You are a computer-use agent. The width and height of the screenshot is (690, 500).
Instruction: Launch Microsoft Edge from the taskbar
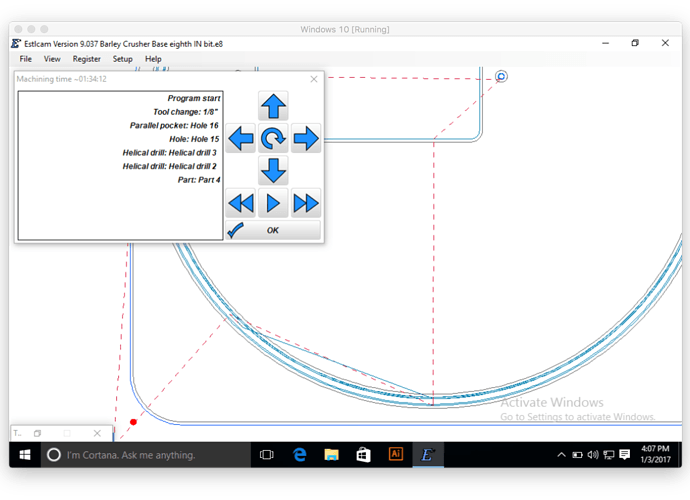click(300, 455)
